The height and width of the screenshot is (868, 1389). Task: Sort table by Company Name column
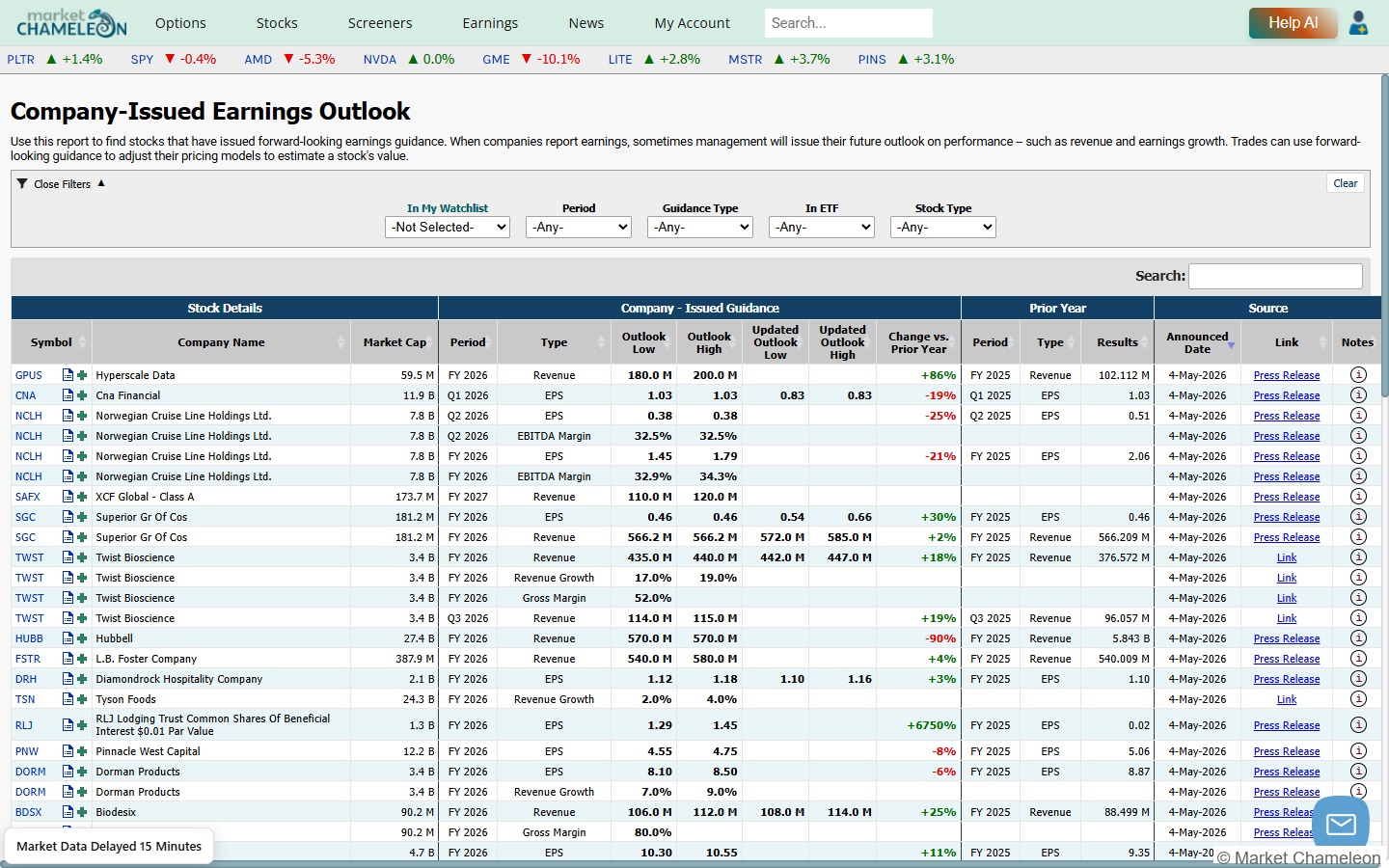pyautogui.click(x=221, y=342)
